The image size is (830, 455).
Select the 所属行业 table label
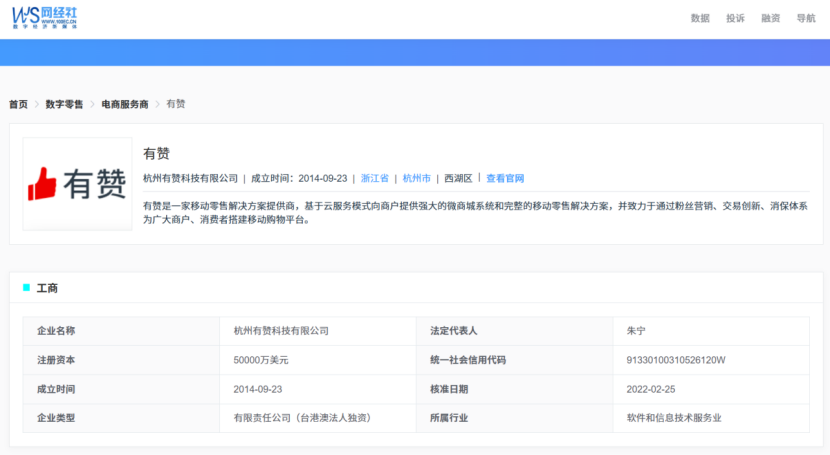click(449, 418)
